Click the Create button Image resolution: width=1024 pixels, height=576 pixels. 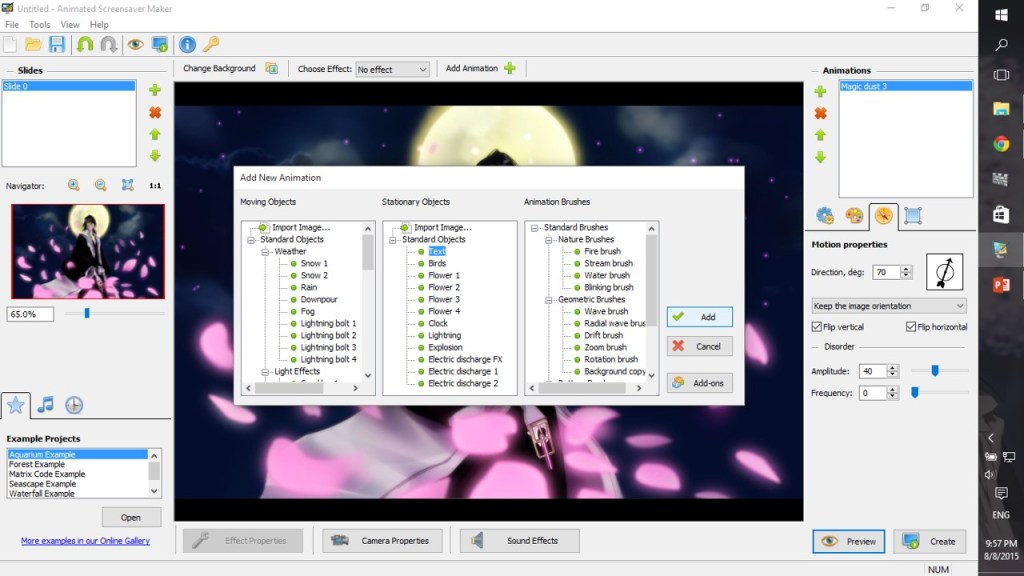(x=929, y=541)
